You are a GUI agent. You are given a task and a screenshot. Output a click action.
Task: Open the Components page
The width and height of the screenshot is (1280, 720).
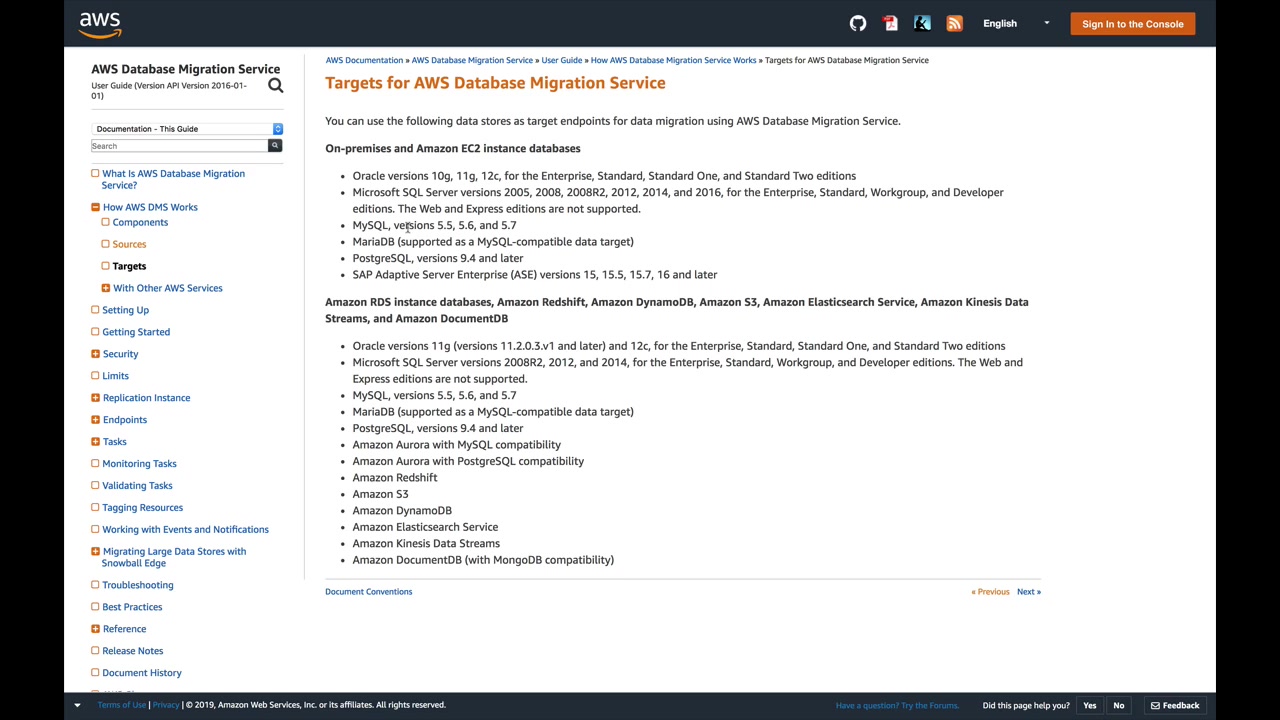140,222
